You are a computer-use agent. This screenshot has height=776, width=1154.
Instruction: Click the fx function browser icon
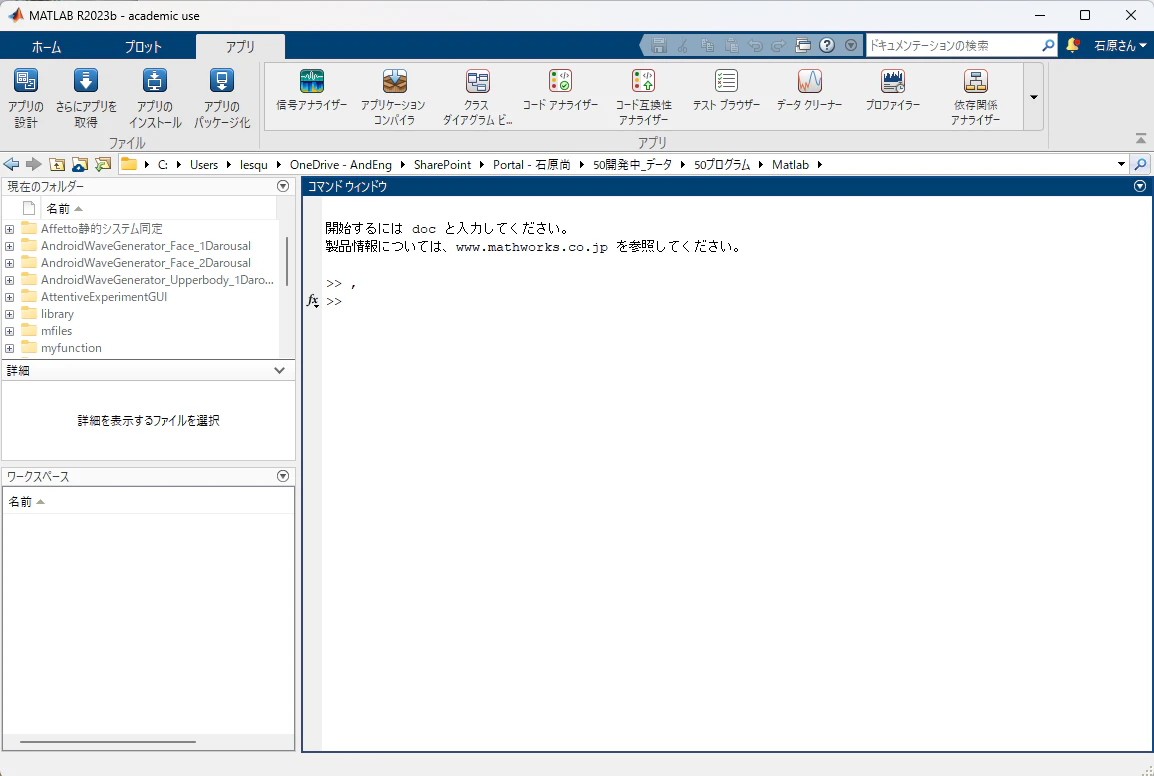[x=313, y=300]
